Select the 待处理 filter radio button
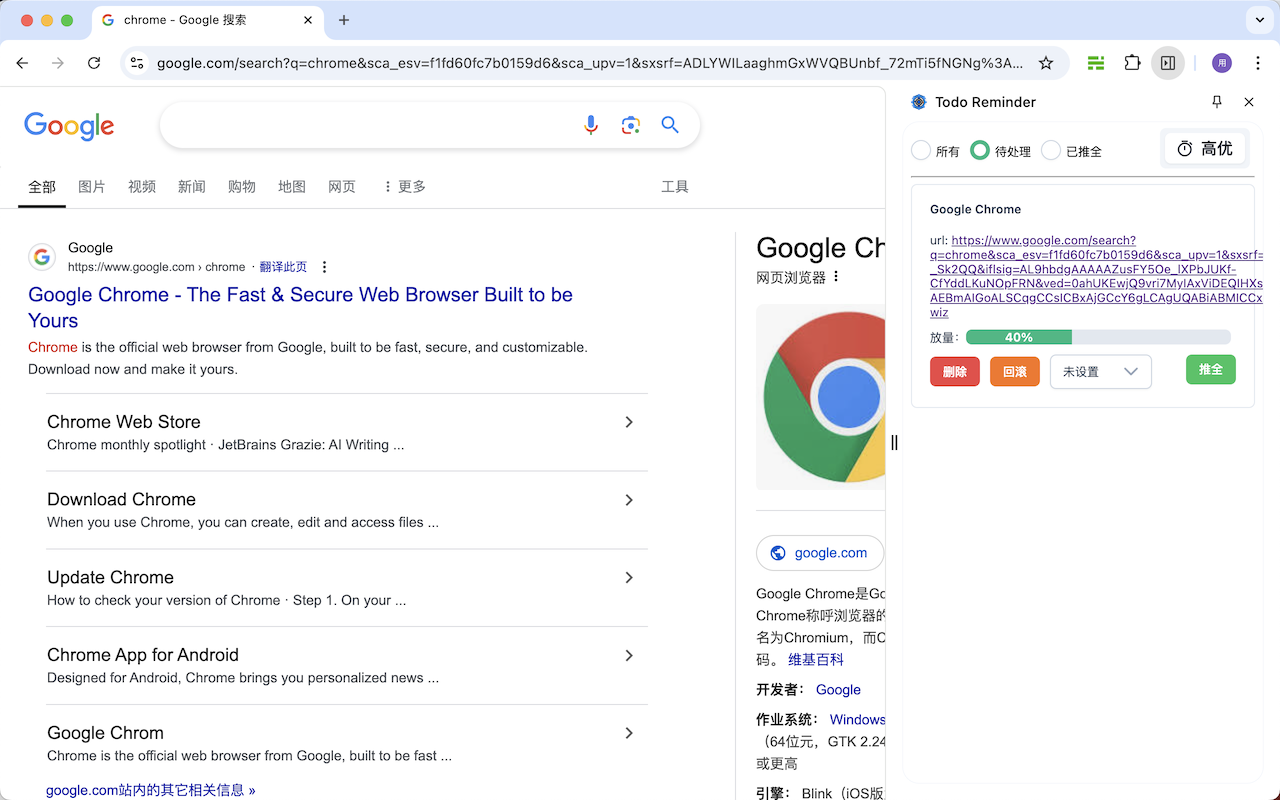Image resolution: width=1280 pixels, height=800 pixels. 980,150
